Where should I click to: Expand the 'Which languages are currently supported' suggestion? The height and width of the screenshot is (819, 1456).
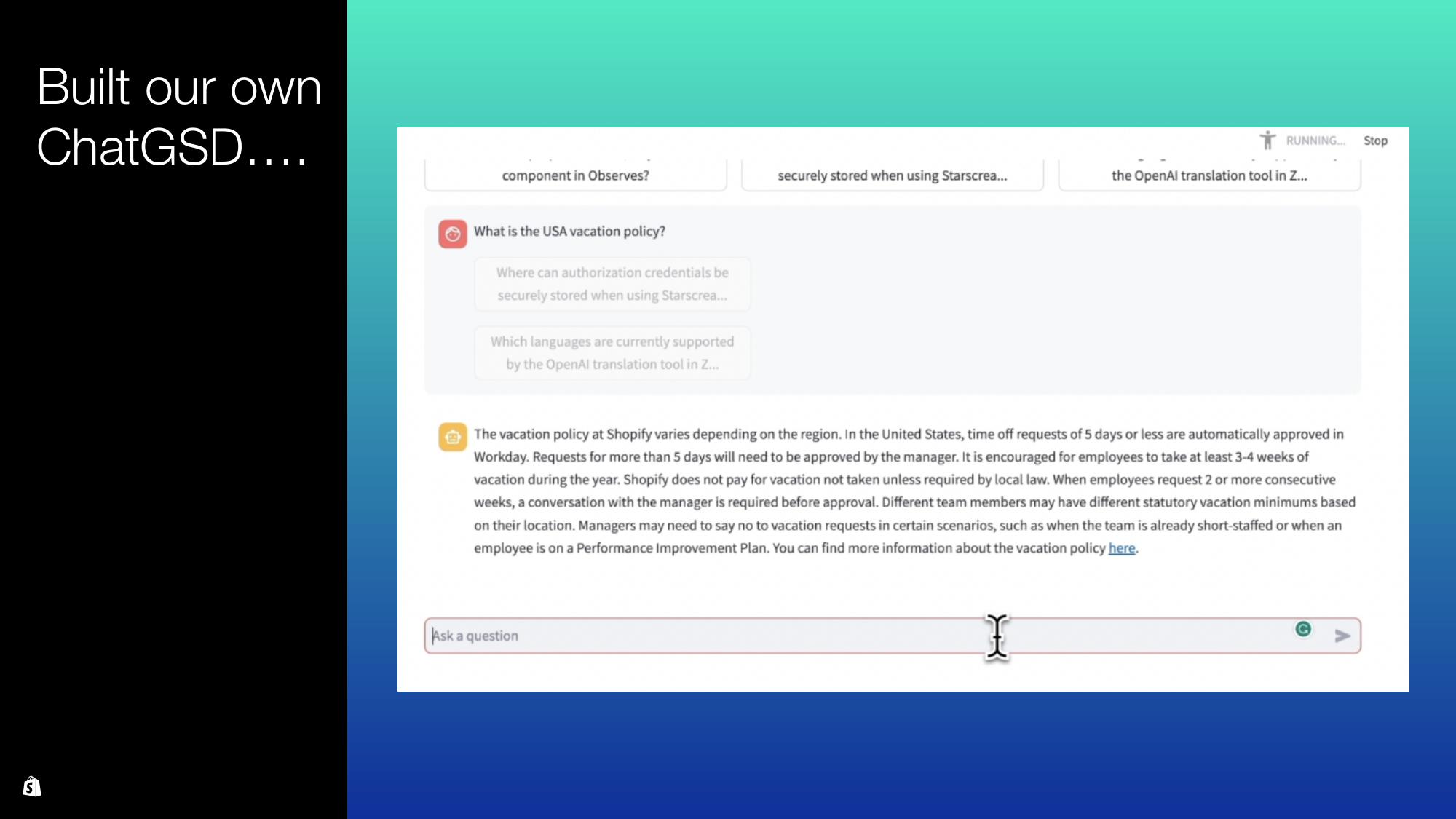coord(612,352)
